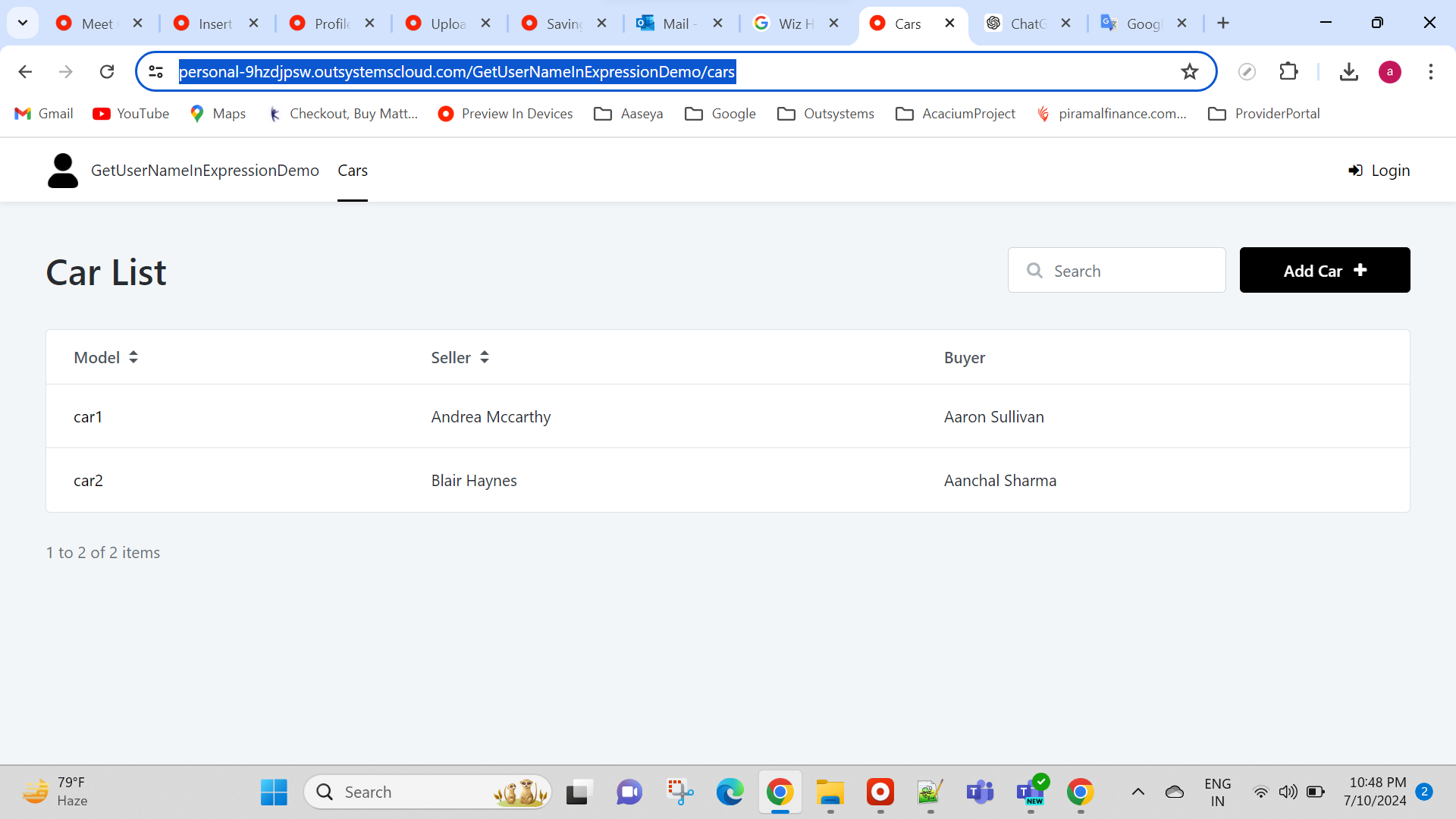The width and height of the screenshot is (1456, 819).
Task: Open a new browser tab
Action: coord(1222,24)
